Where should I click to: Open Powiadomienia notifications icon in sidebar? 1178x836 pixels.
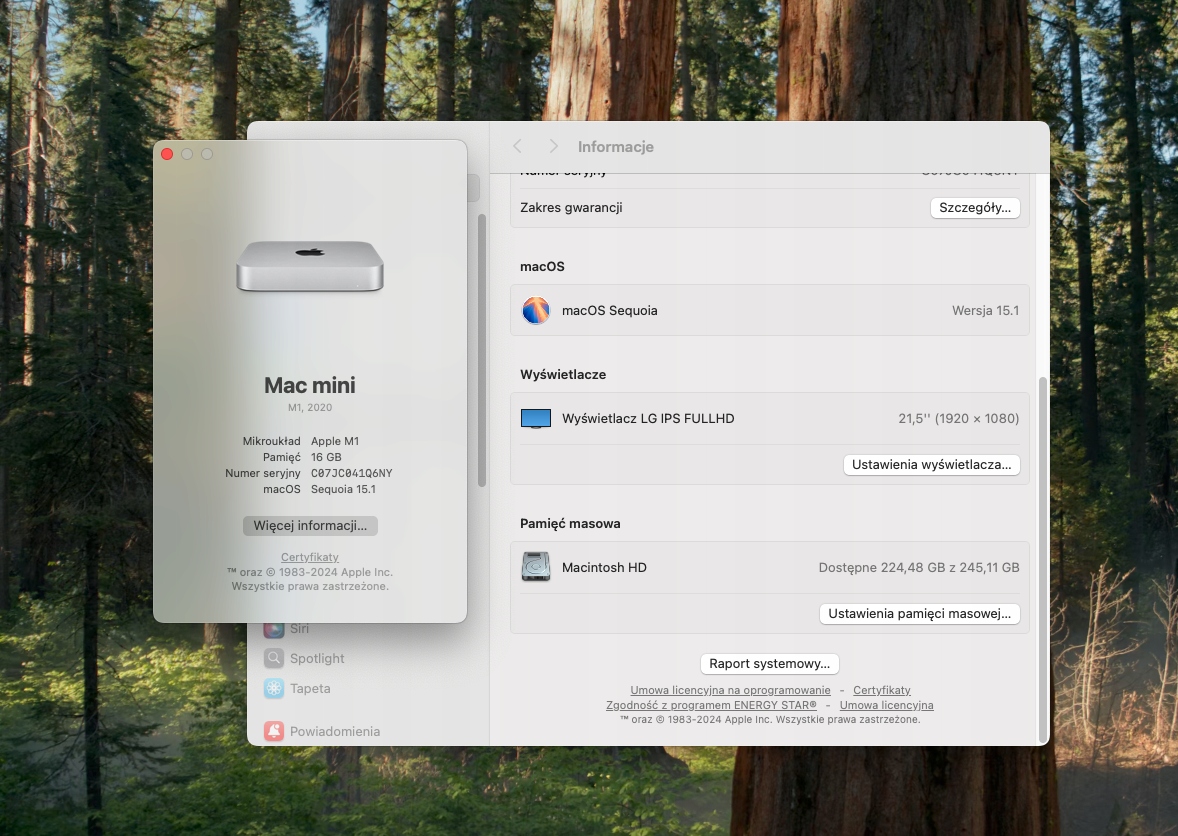(273, 731)
